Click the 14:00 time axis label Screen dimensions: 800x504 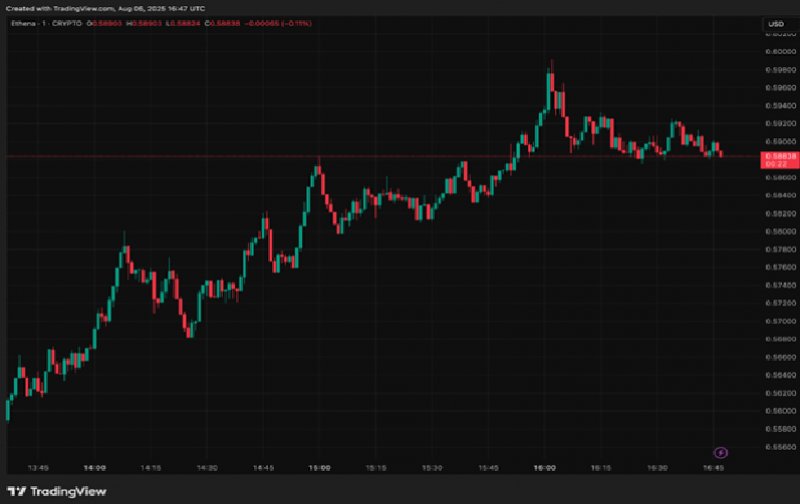pos(94,468)
